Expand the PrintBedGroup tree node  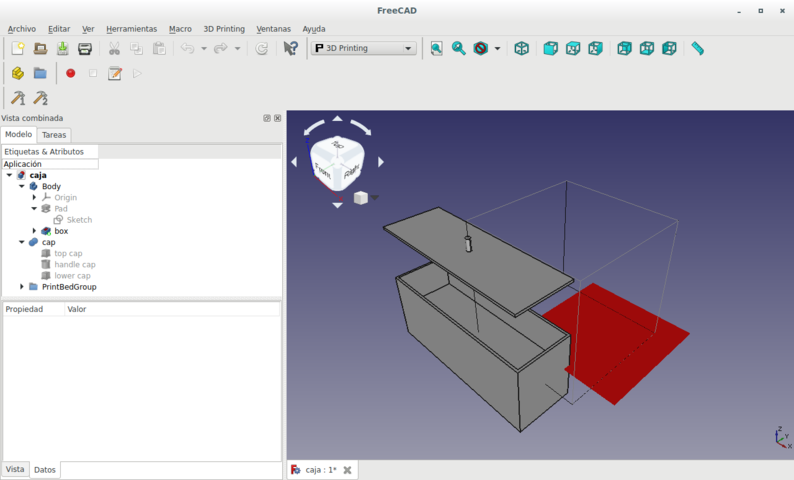coord(22,286)
